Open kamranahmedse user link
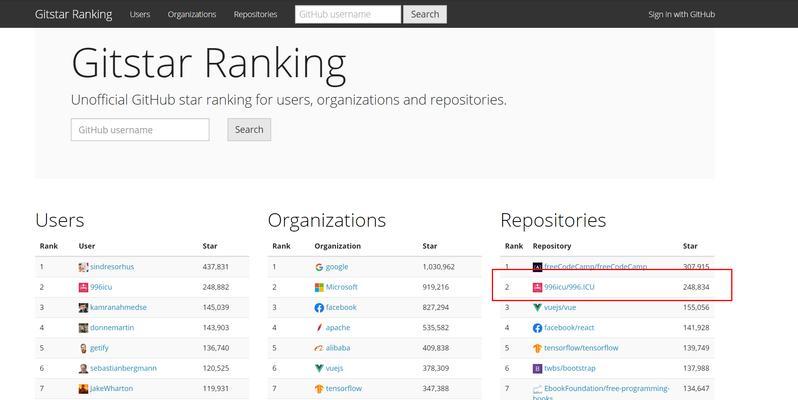Viewport: 798px width, 400px height. [x=118, y=307]
